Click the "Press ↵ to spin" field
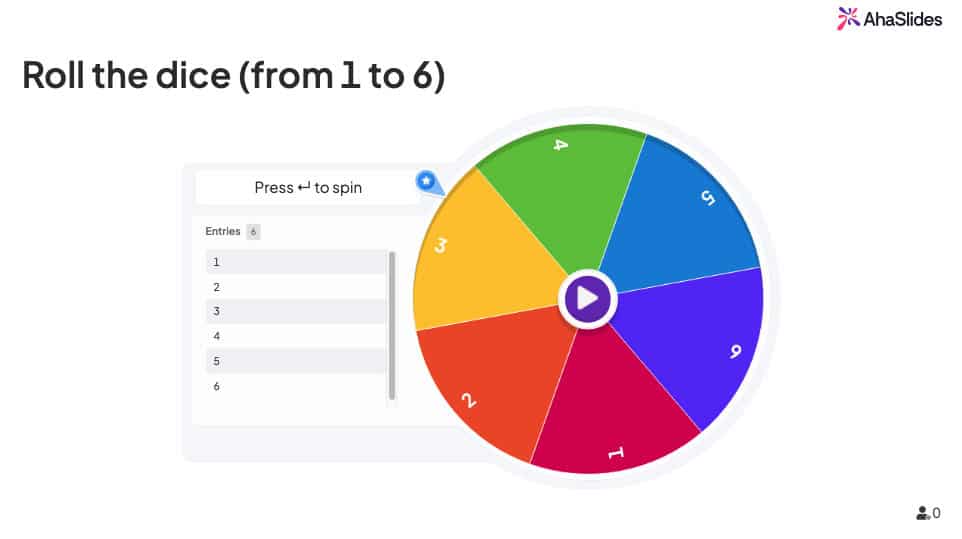 pos(308,187)
